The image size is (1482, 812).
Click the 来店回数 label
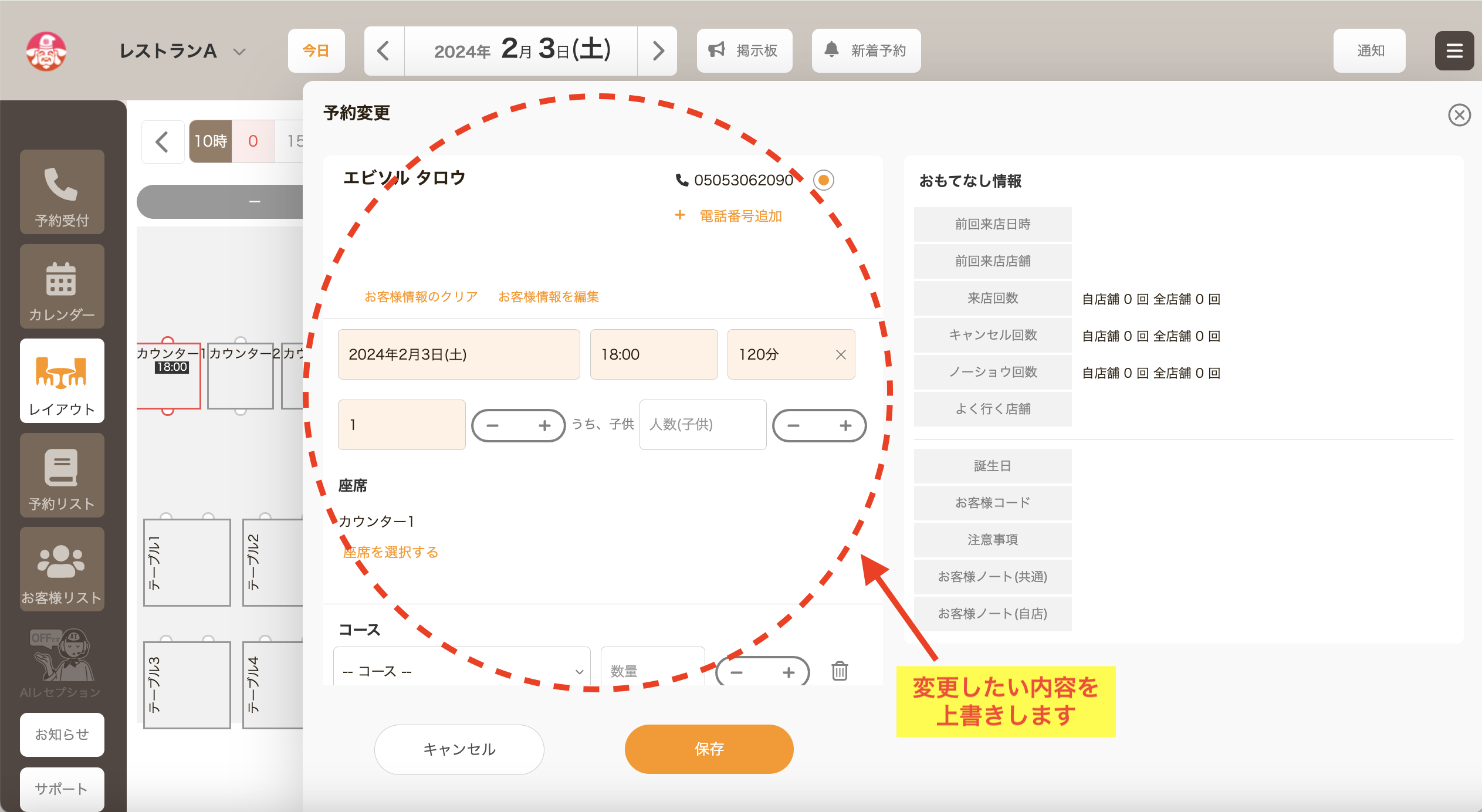tap(993, 298)
